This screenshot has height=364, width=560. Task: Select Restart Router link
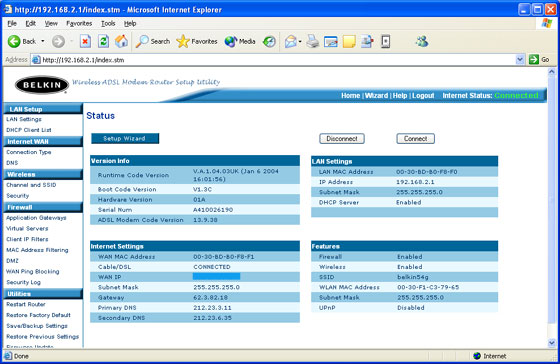tap(26, 304)
